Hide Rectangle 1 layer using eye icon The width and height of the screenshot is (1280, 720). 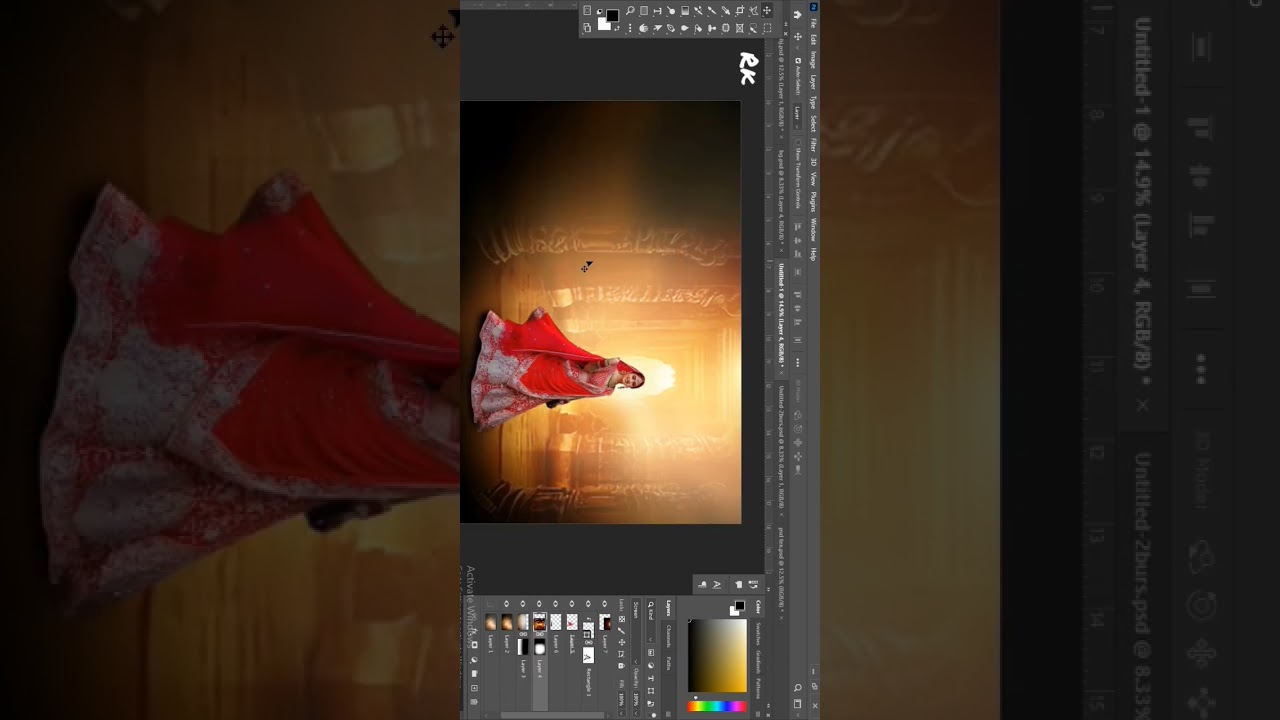pos(588,603)
